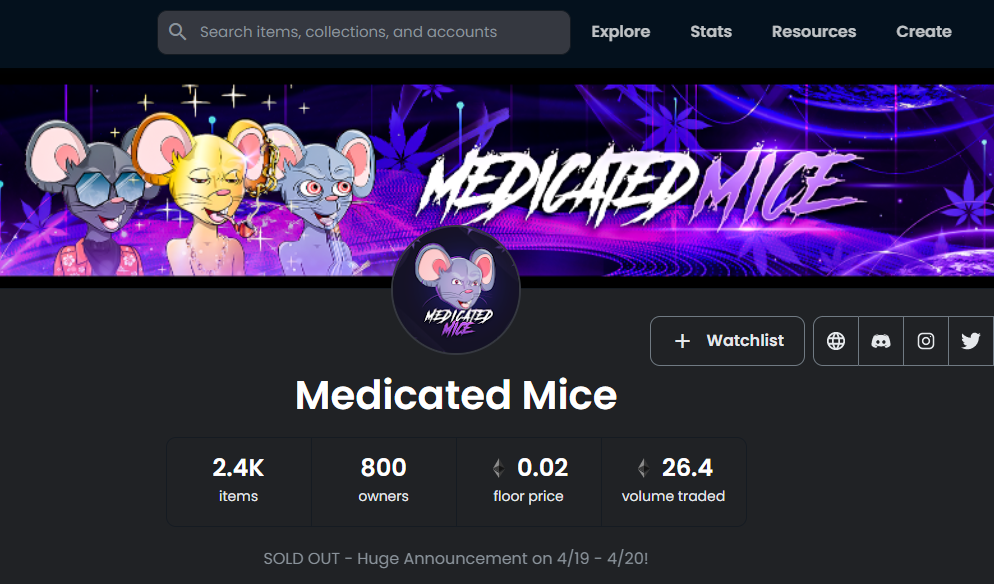Open the Twitter icon

pos(969,340)
